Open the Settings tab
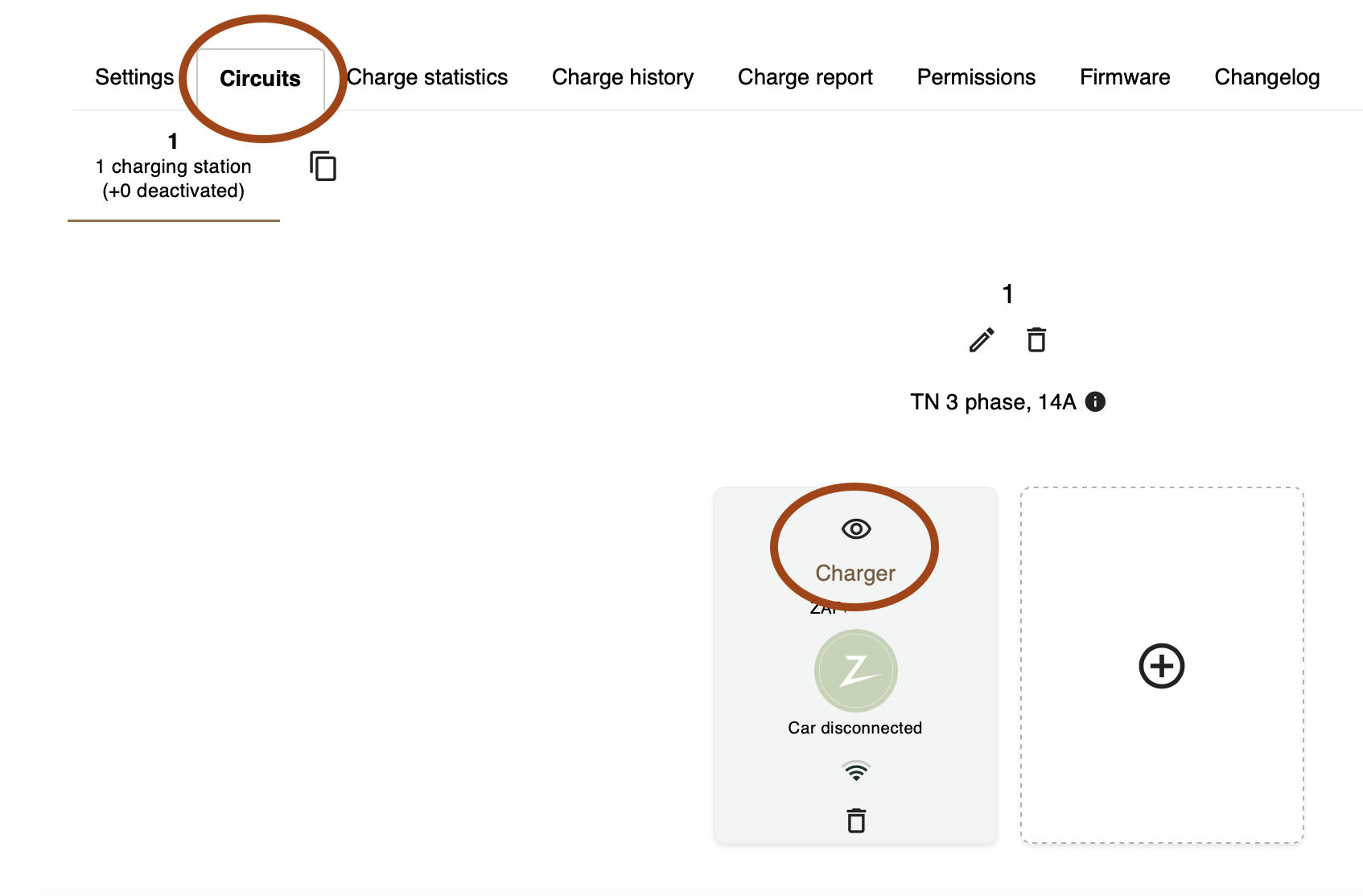Screen dimensions: 1363x896 coord(134,77)
